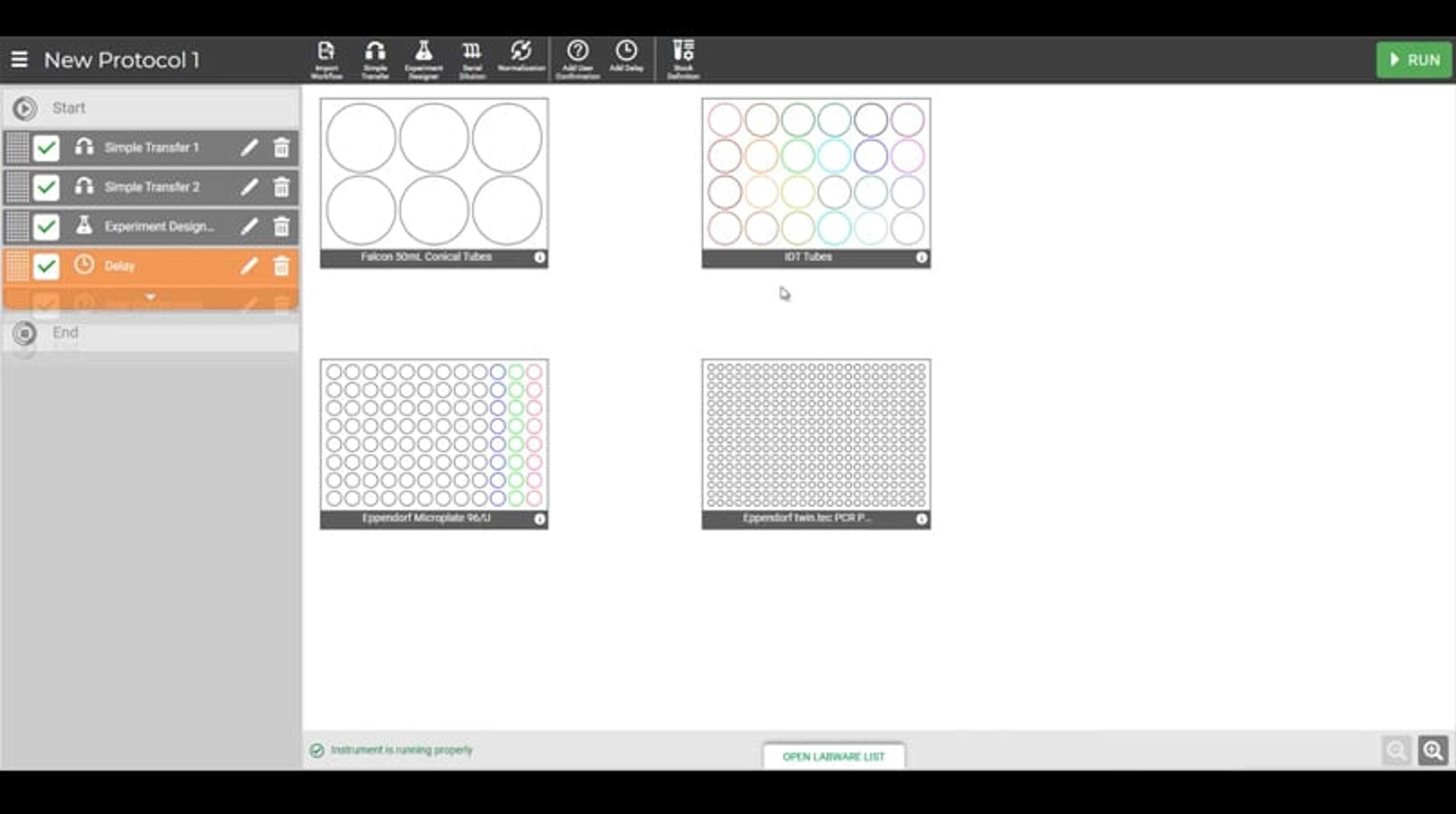The height and width of the screenshot is (814, 1456).
Task: Disable the Delay step checkbox
Action: point(46,266)
